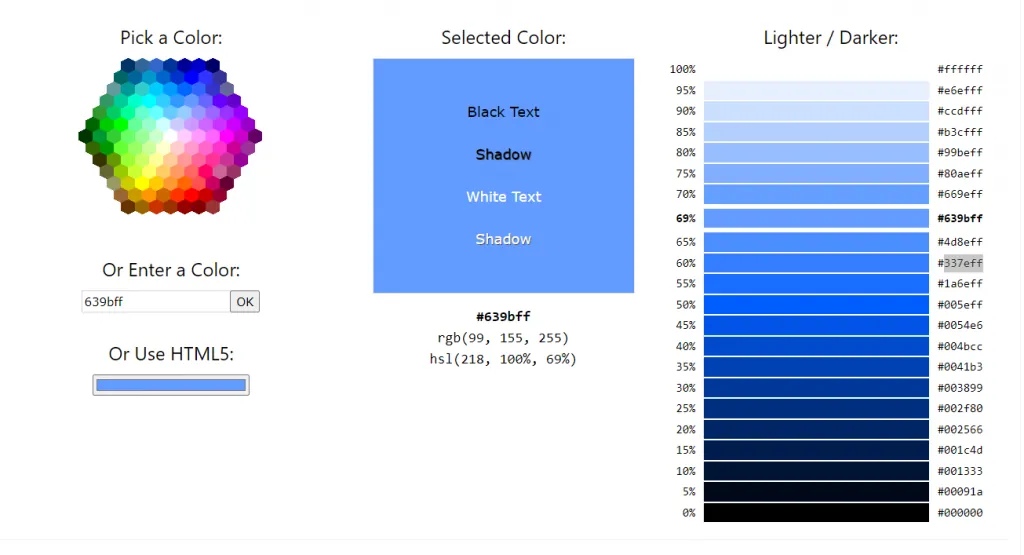Pick the 65% shade bar #4d8eff
Screen dimensions: 1024x555
pyautogui.click(x=816, y=242)
